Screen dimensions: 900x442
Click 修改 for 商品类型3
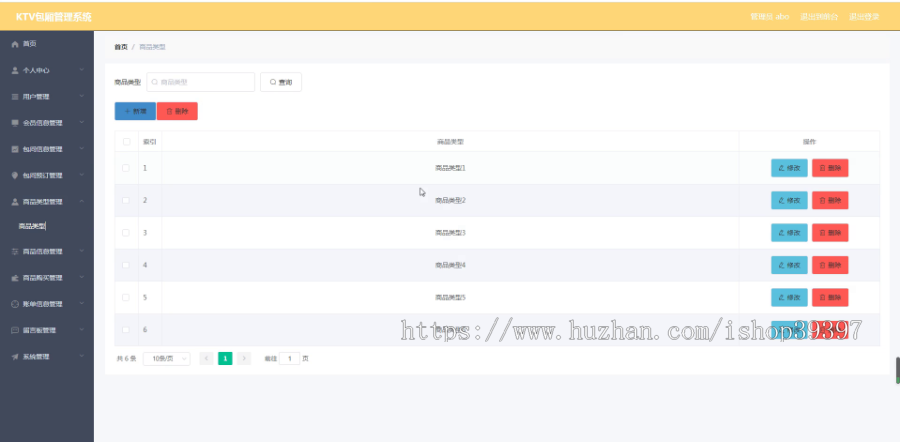(789, 232)
